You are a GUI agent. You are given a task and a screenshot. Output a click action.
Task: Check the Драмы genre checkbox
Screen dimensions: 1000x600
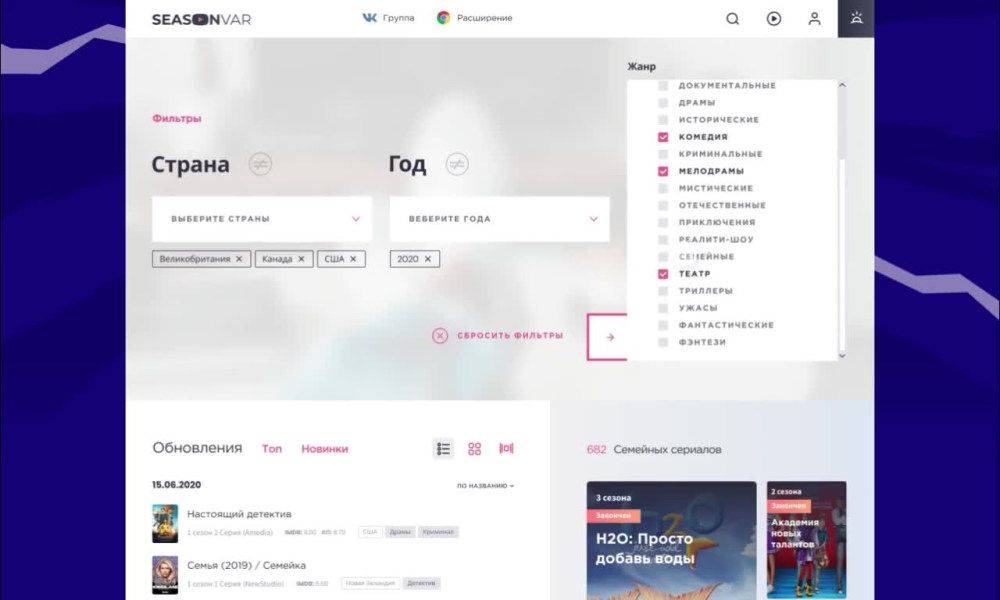click(663, 103)
